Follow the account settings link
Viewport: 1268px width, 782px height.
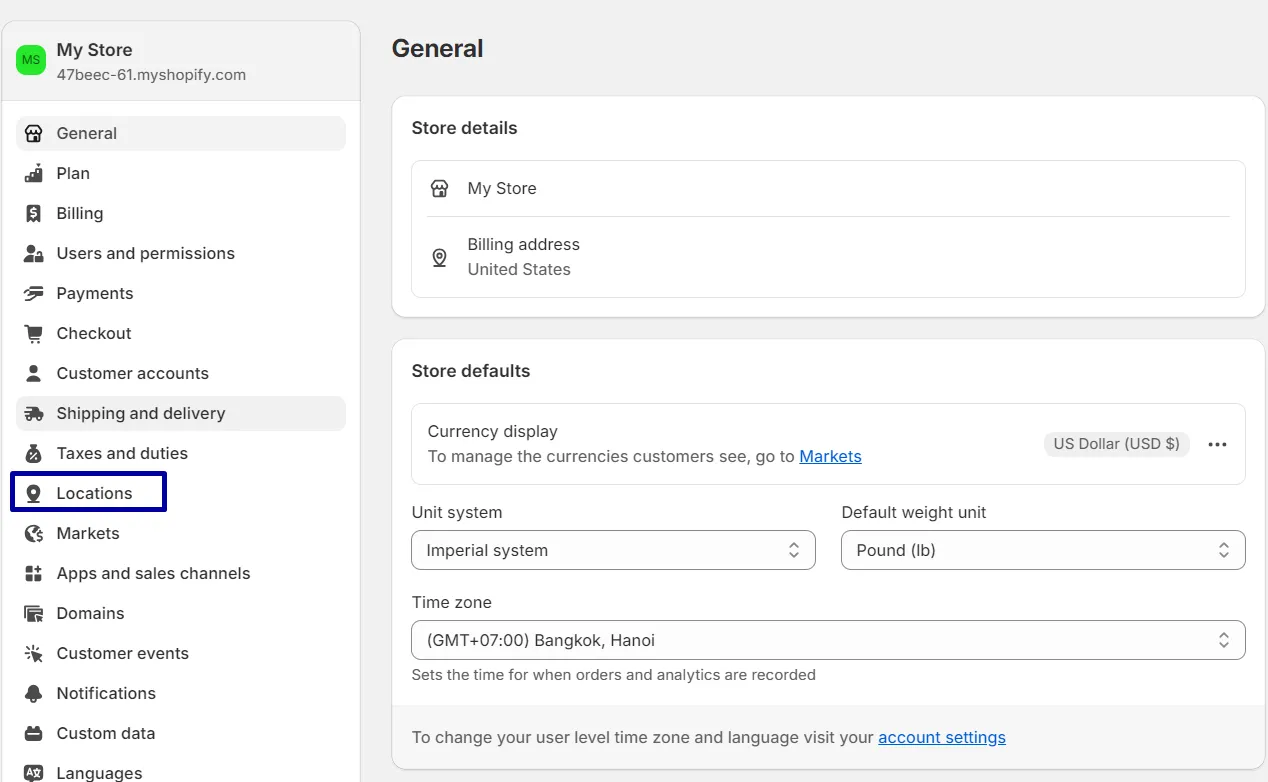[942, 737]
